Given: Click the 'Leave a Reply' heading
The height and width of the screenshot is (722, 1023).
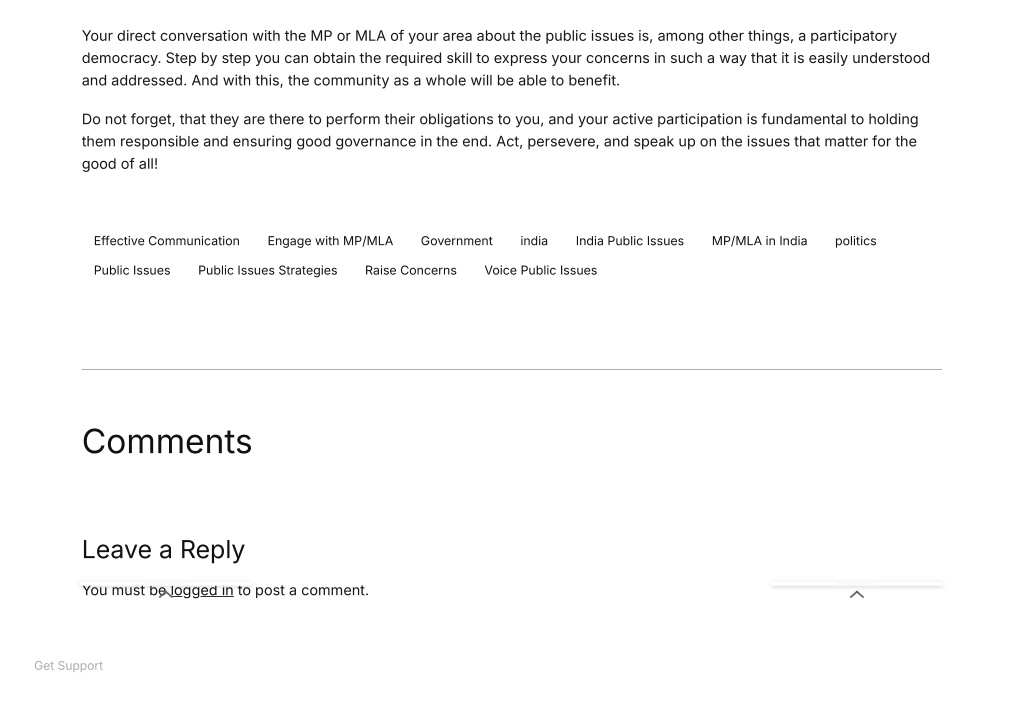Looking at the screenshot, I should click(x=163, y=550).
